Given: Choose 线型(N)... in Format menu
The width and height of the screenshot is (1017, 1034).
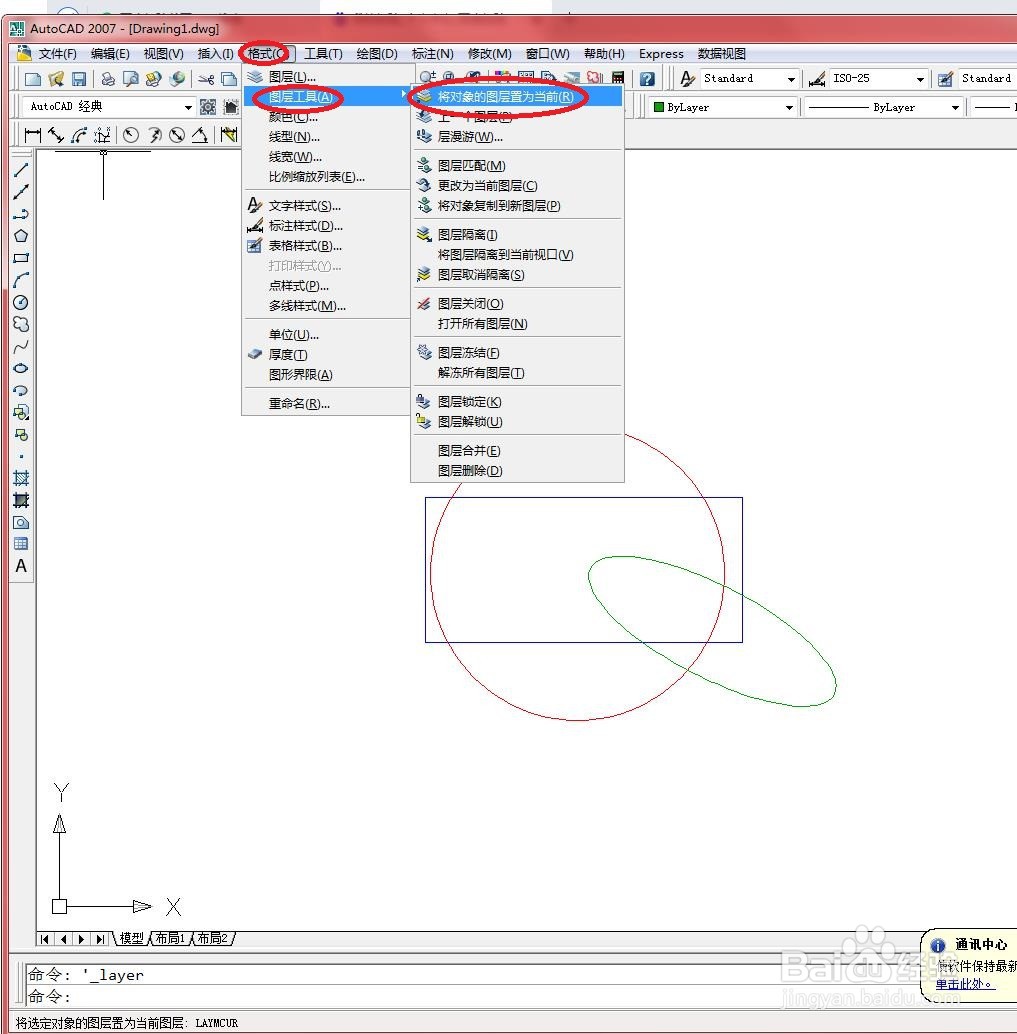Looking at the screenshot, I should 328,137.
